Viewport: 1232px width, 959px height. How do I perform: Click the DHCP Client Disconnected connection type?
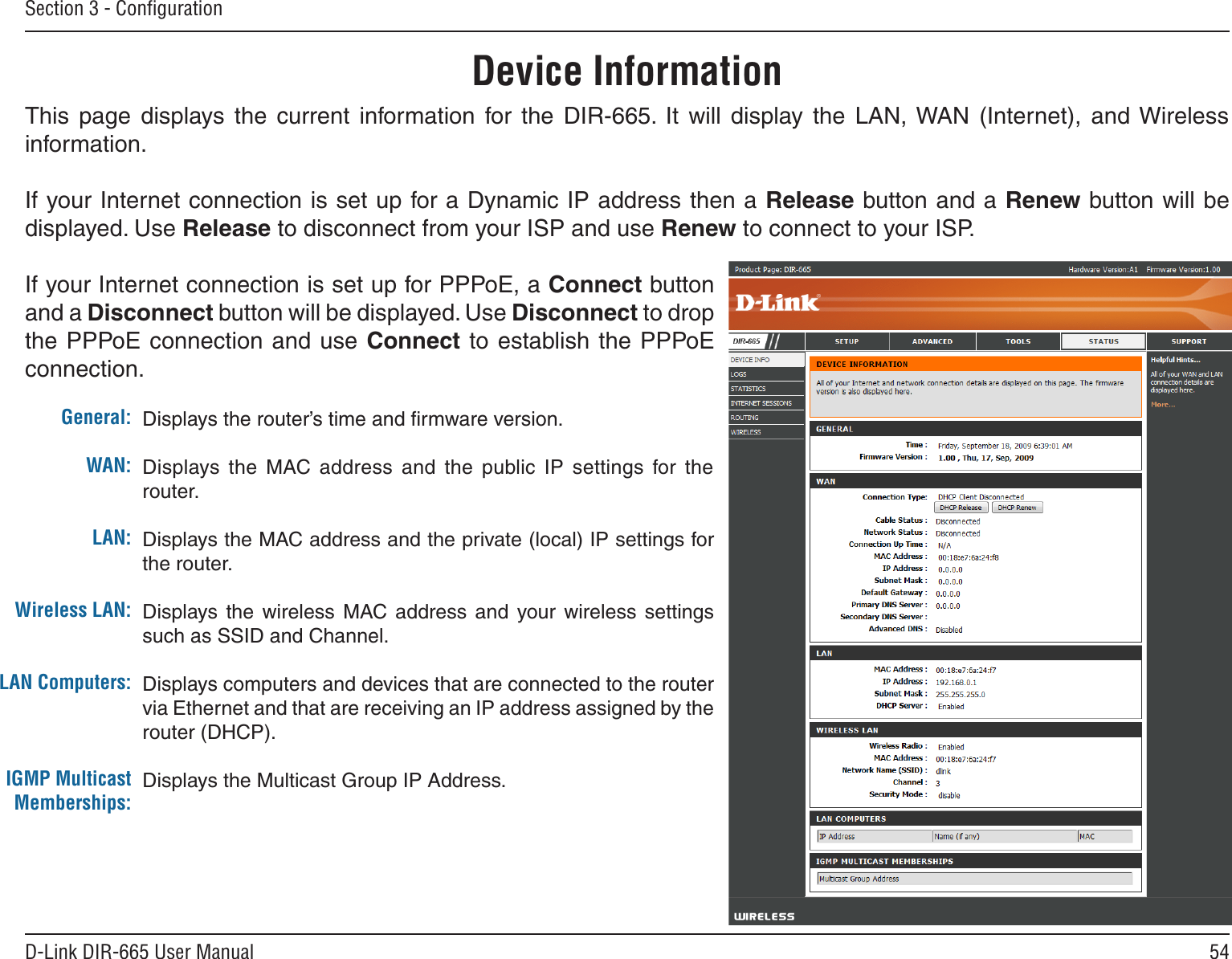(x=981, y=497)
